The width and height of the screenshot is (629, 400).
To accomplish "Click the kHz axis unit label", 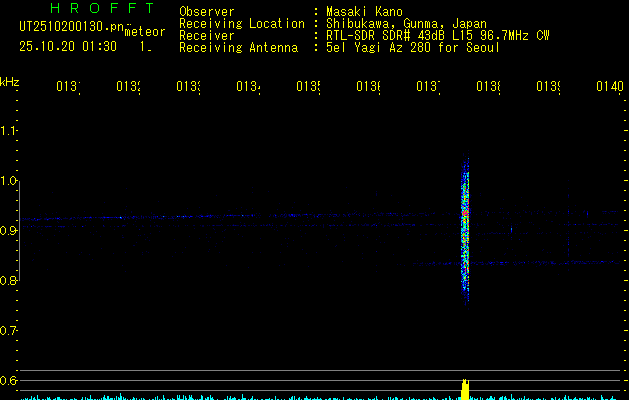I will click(x=10, y=80).
